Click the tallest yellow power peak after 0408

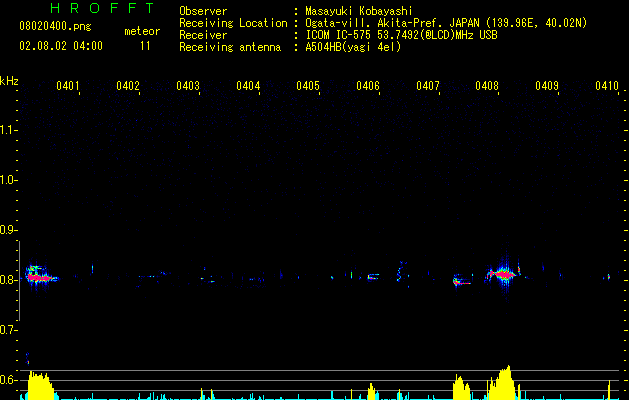(x=502, y=382)
